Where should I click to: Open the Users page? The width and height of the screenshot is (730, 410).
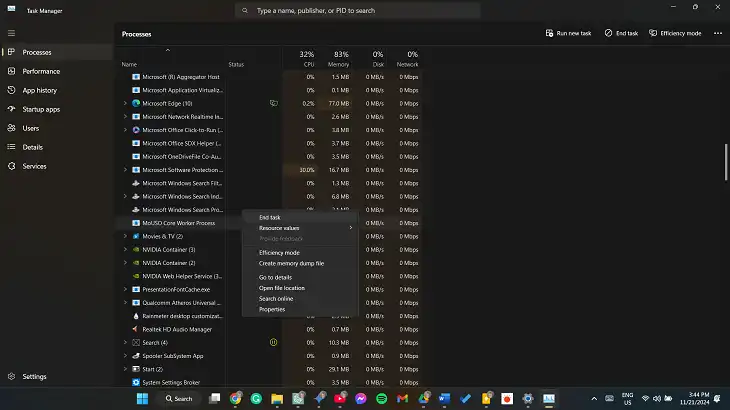click(31, 128)
